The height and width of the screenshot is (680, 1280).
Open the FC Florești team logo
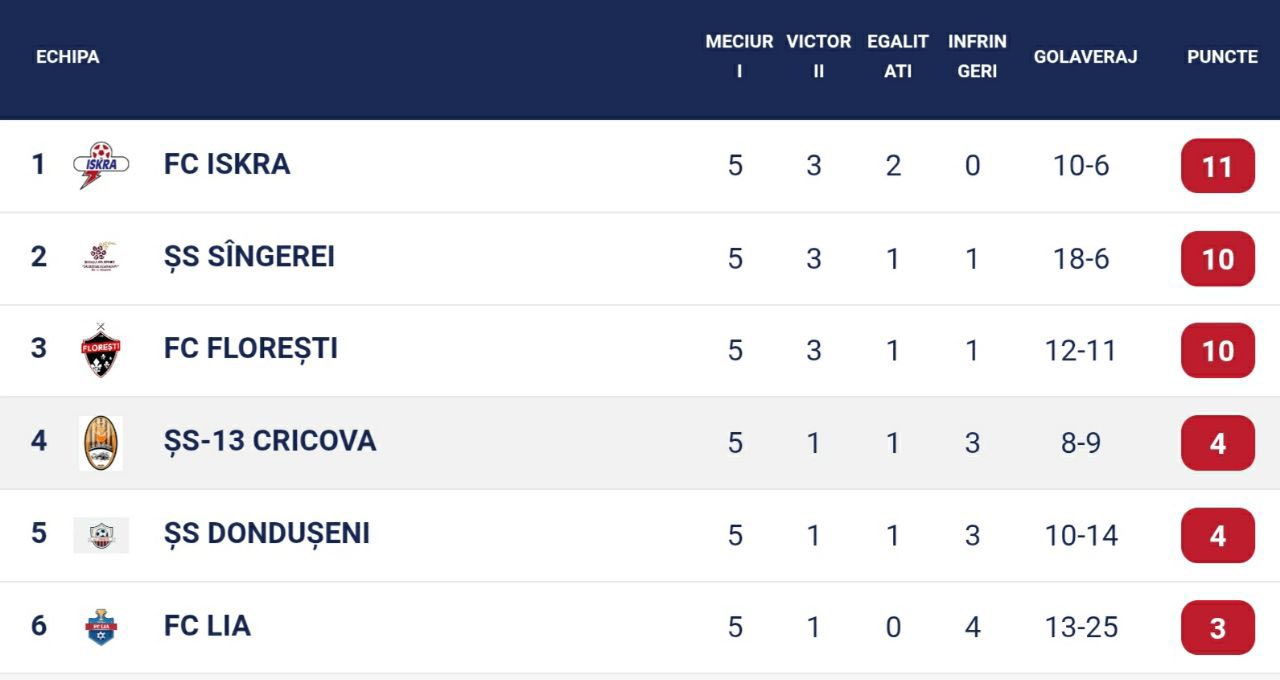[101, 350]
